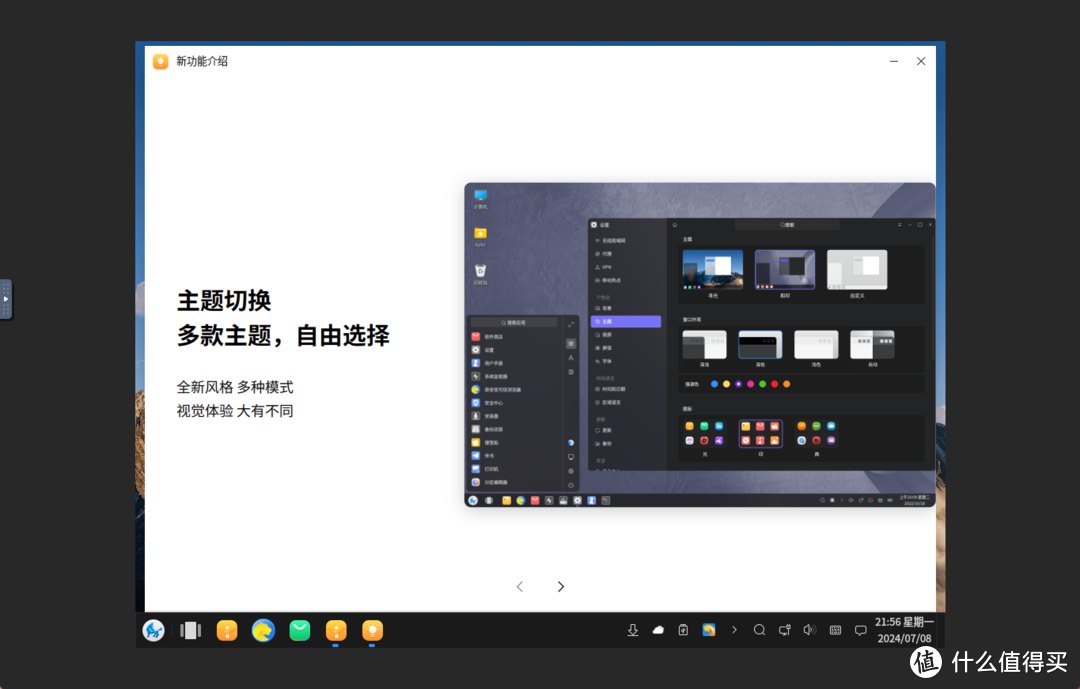Open the launcher from the taskbar
The height and width of the screenshot is (689, 1080).
[153, 630]
